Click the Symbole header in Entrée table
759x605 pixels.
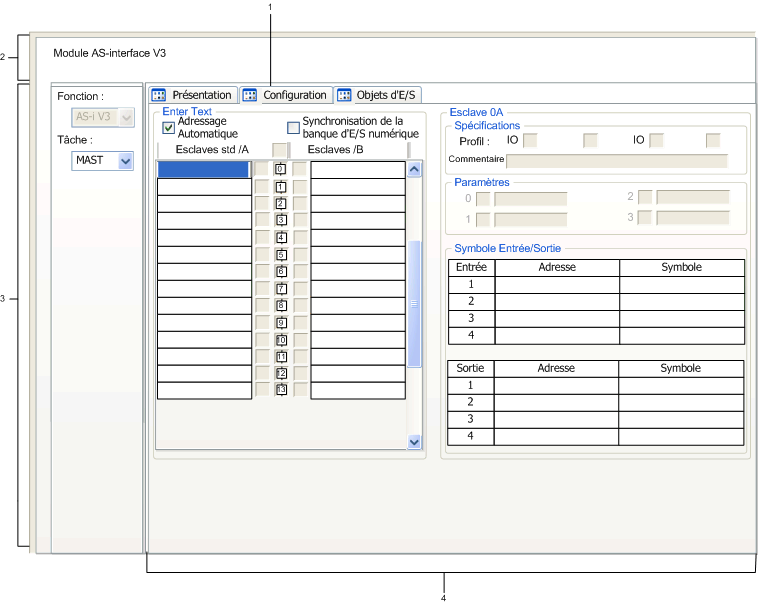point(682,267)
